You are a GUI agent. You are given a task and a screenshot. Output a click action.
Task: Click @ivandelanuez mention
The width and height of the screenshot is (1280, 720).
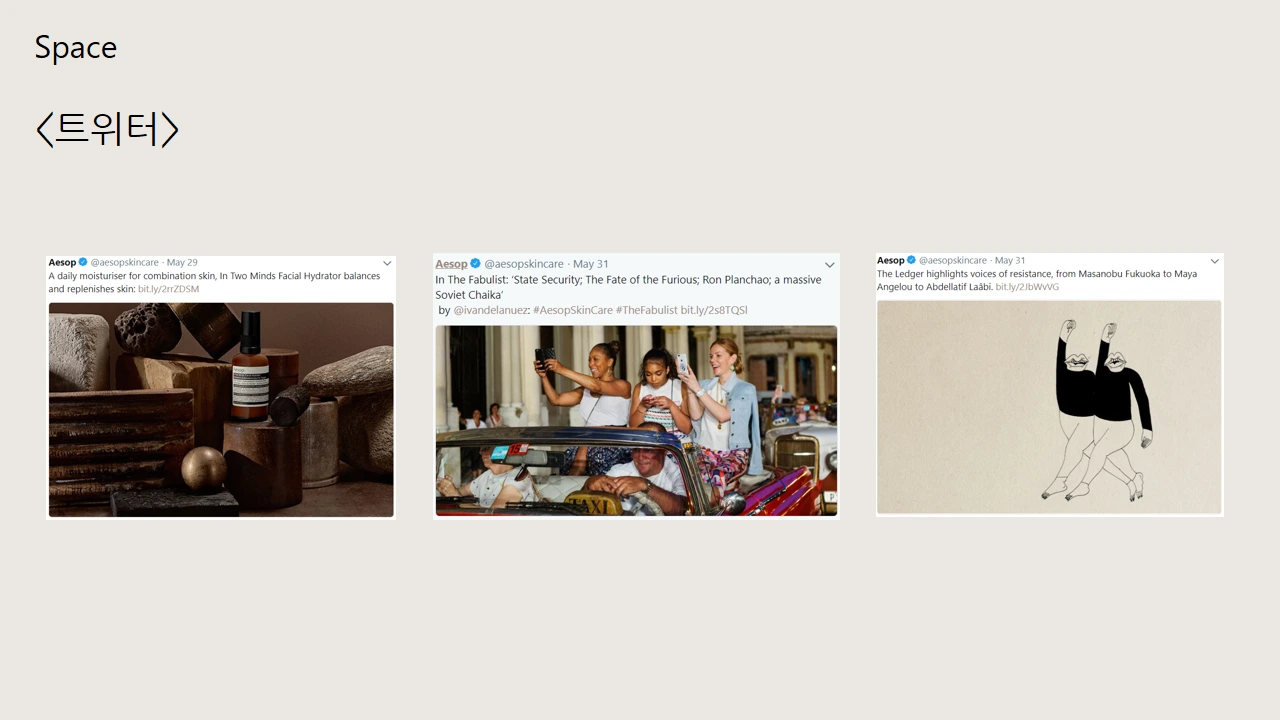[490, 310]
